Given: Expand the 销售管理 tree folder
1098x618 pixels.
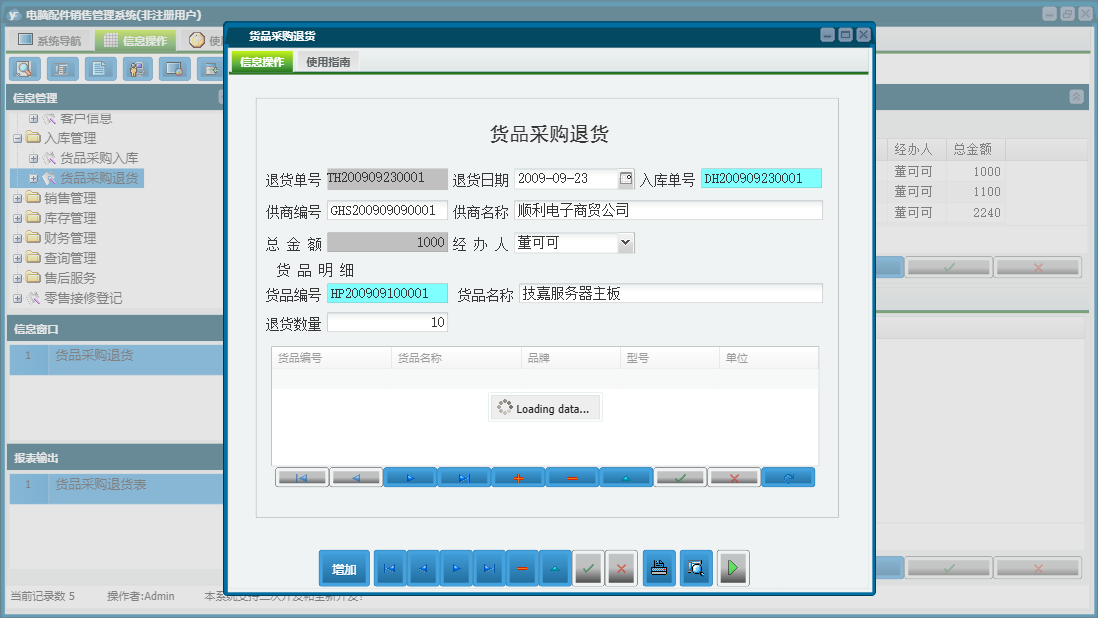Looking at the screenshot, I should pos(18,199).
